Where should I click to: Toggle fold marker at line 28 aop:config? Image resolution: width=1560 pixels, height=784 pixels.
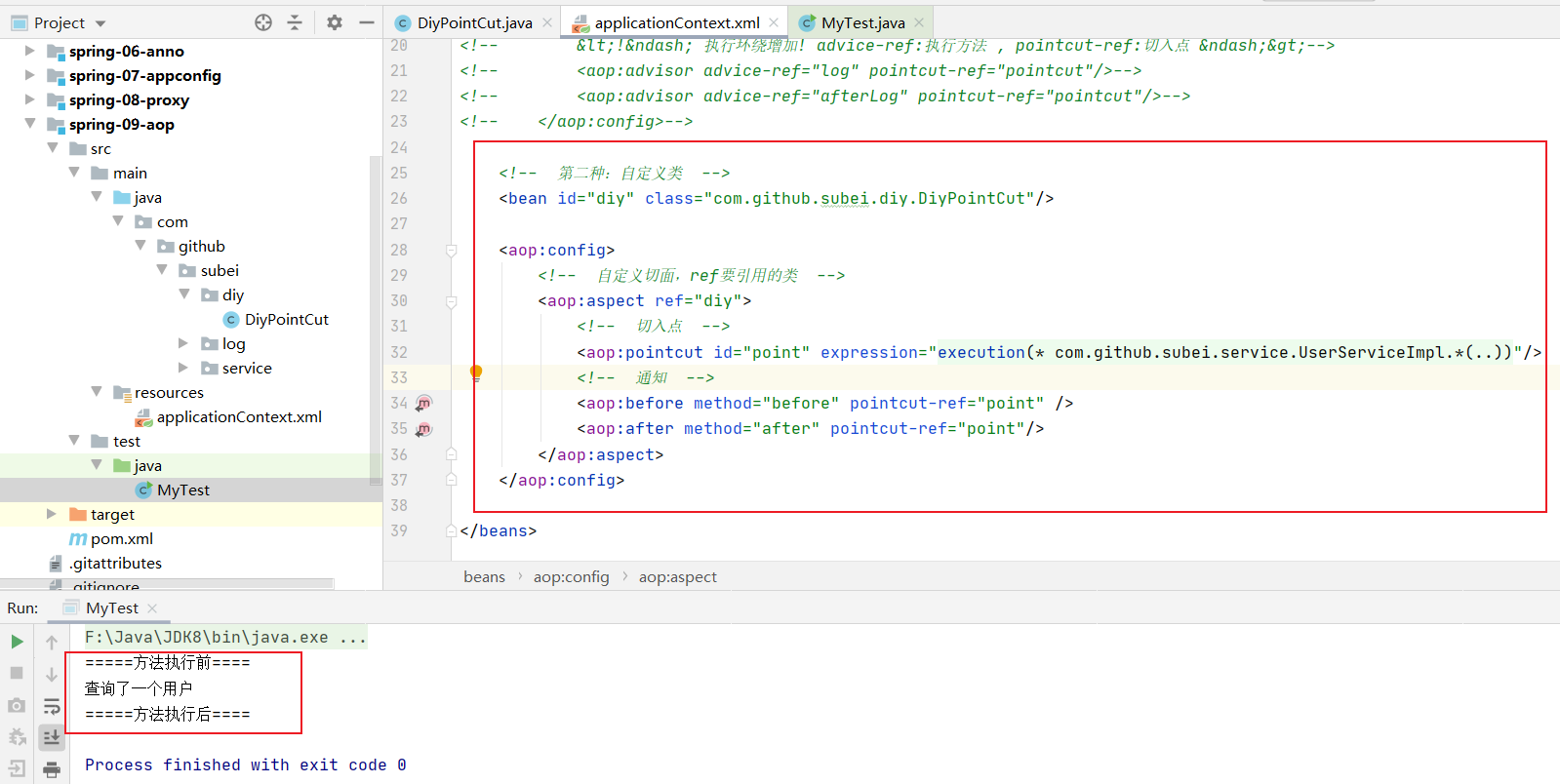[x=451, y=251]
